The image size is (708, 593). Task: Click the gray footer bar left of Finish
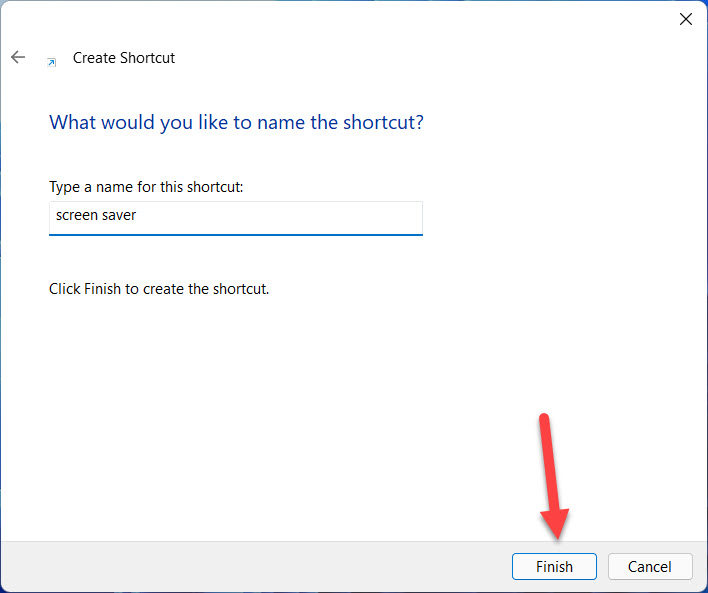250,566
